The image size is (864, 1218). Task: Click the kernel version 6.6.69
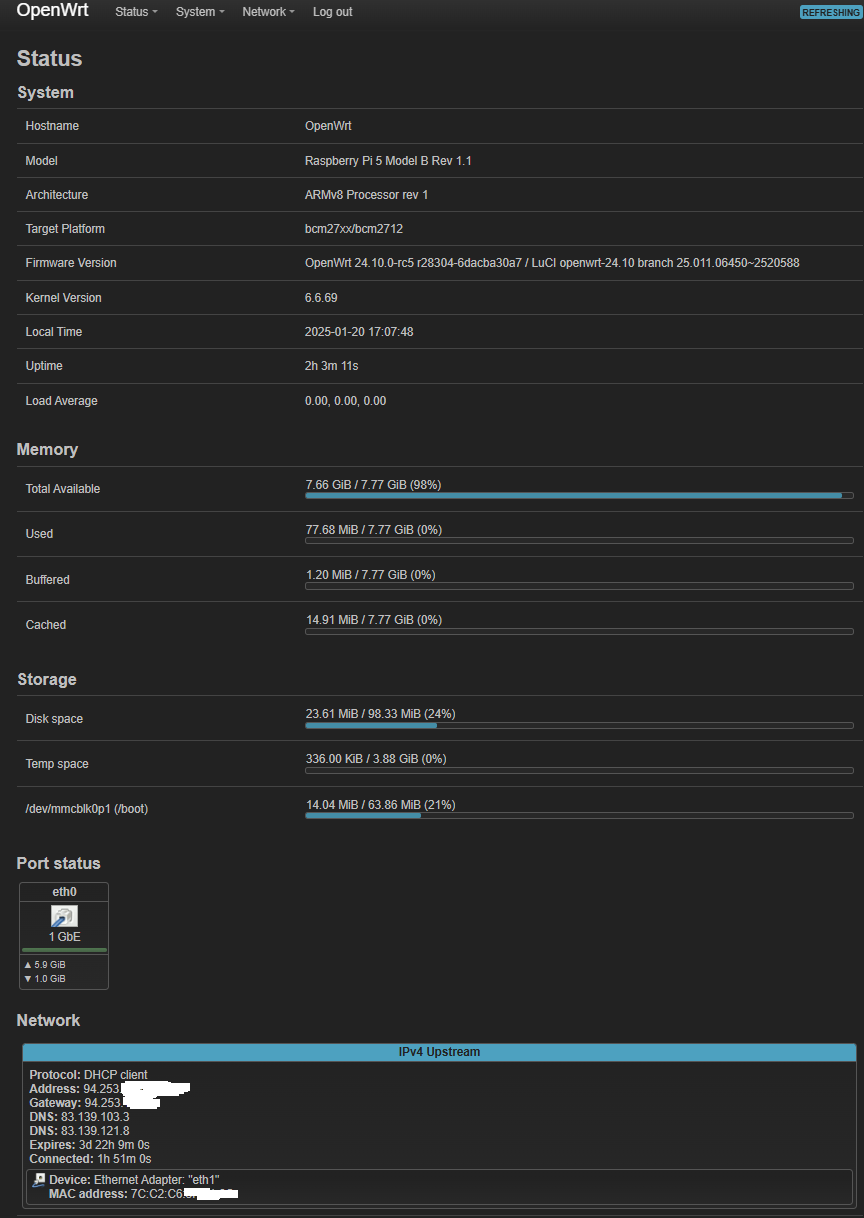(322, 298)
